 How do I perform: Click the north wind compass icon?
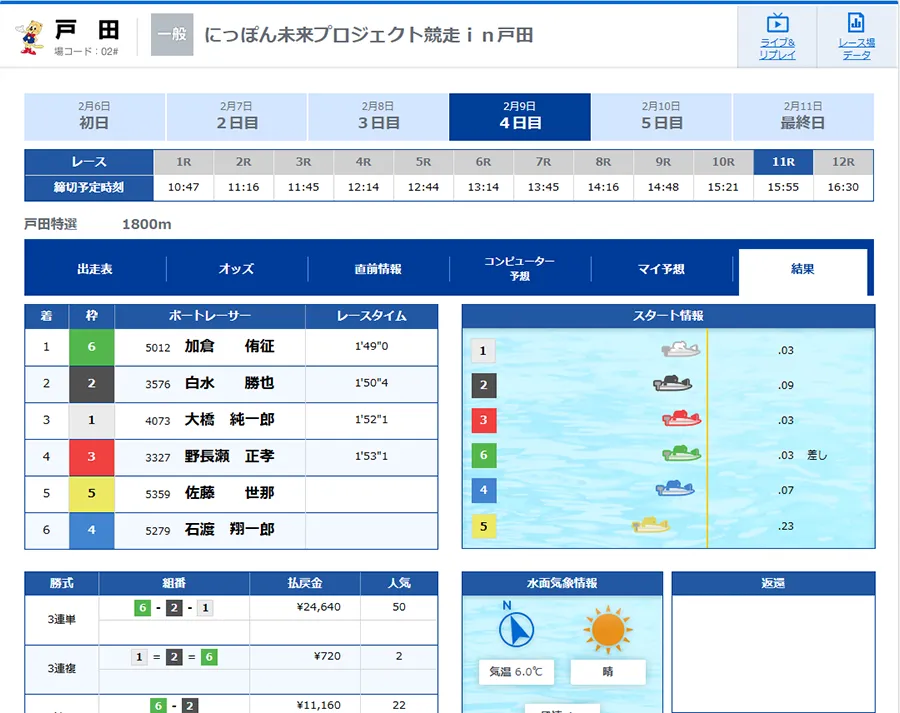[x=516, y=628]
